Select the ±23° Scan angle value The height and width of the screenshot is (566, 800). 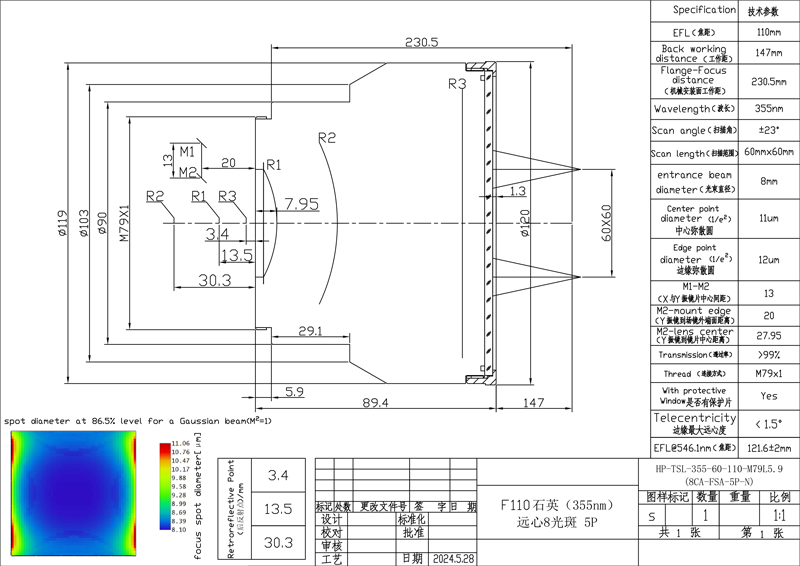(767, 130)
